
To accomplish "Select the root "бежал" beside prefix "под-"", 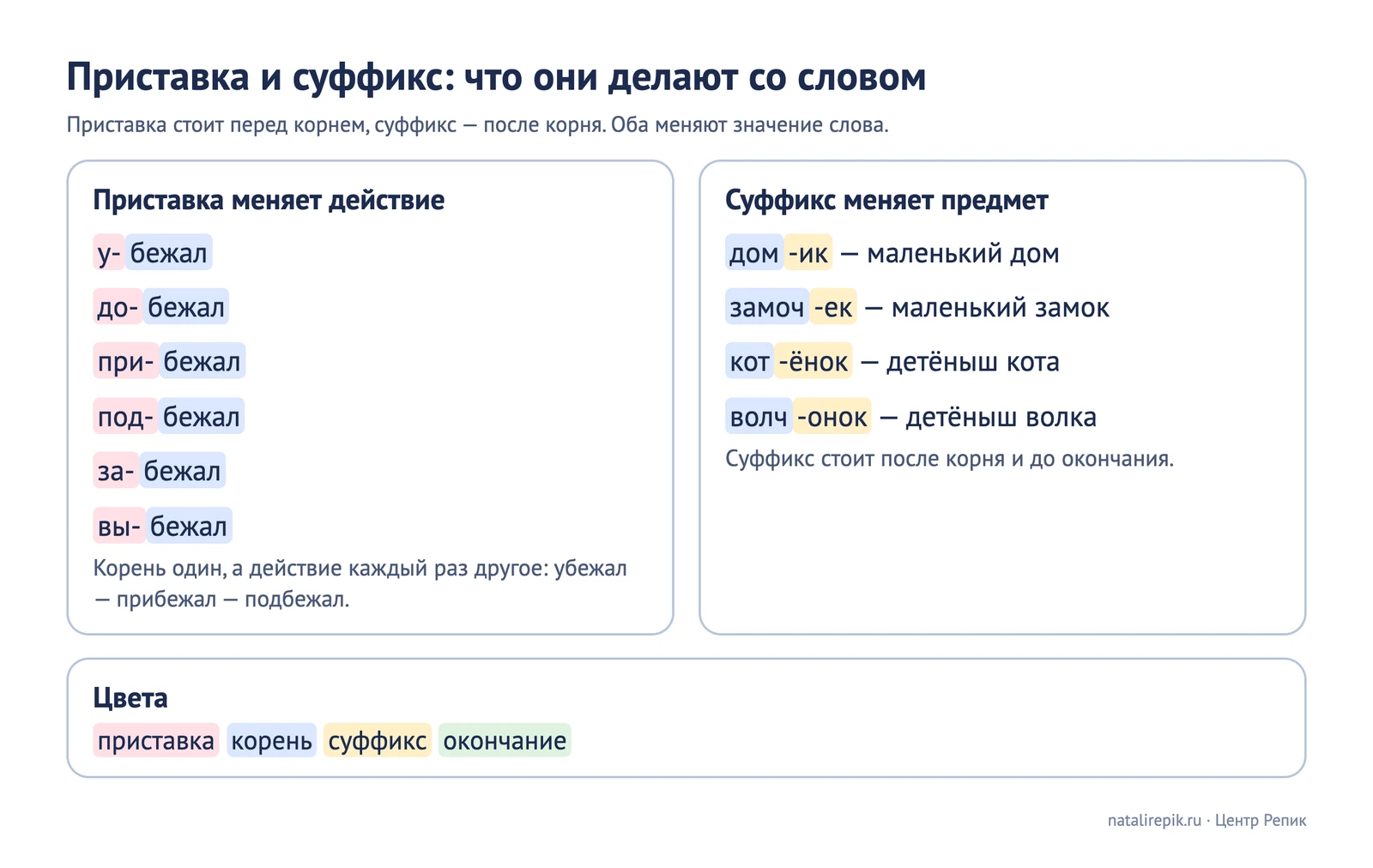I will tap(202, 417).
